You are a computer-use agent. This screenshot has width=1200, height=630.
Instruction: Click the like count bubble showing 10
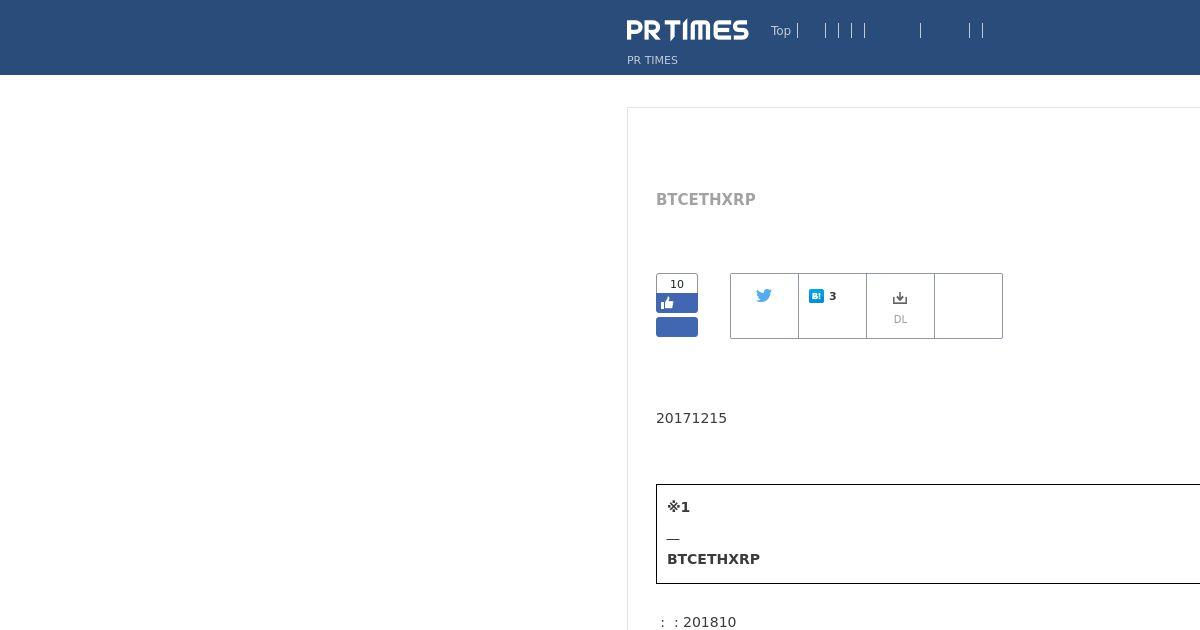click(677, 284)
